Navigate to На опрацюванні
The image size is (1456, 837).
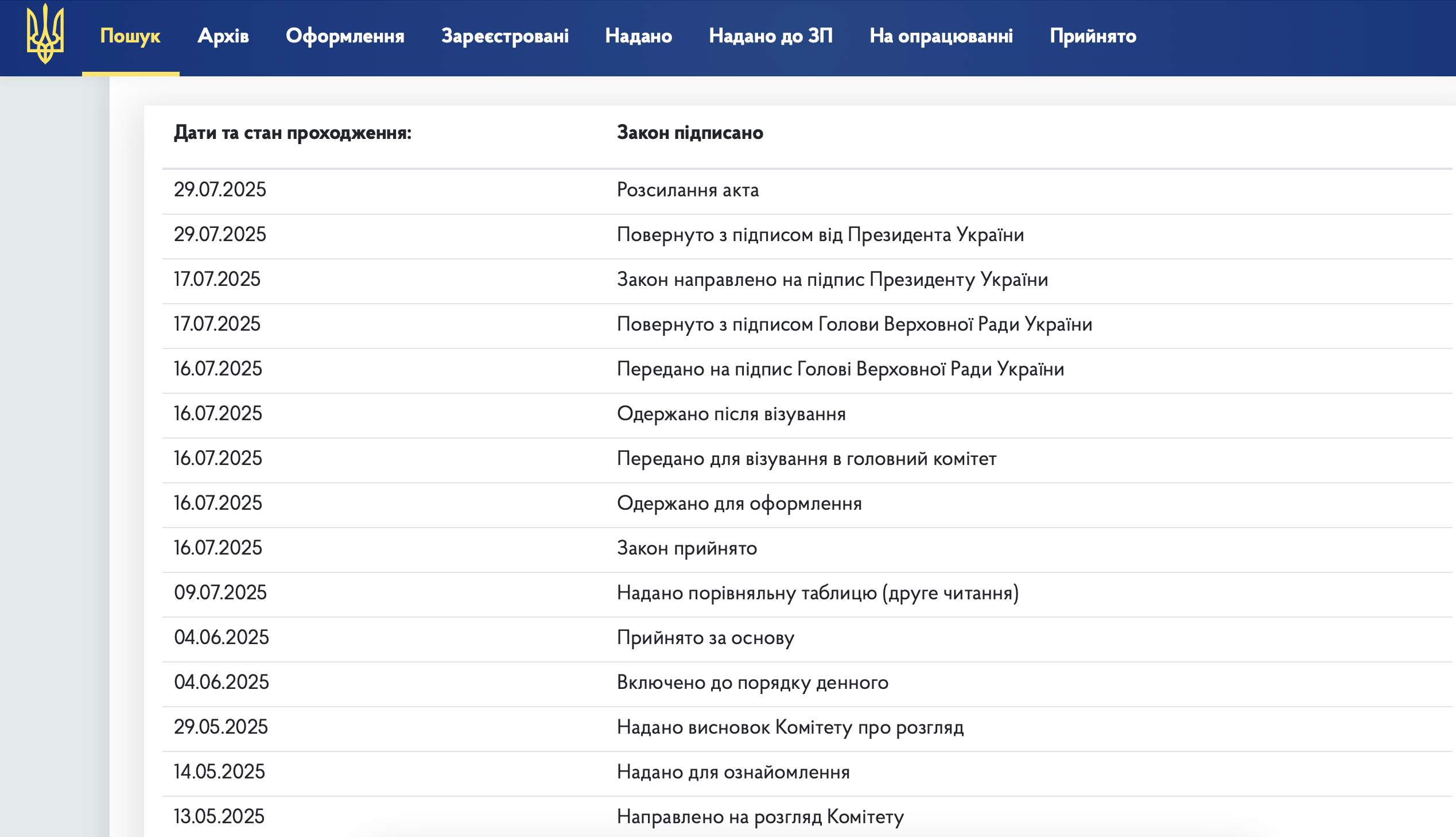click(941, 36)
